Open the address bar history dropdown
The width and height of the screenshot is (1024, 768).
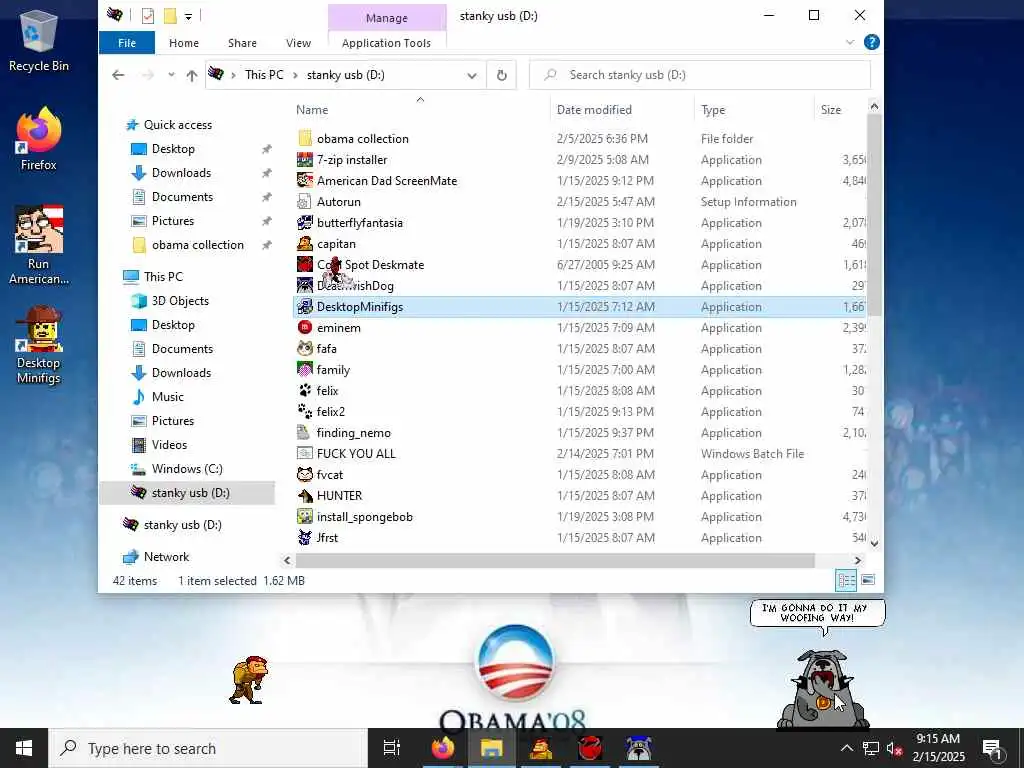(472, 75)
